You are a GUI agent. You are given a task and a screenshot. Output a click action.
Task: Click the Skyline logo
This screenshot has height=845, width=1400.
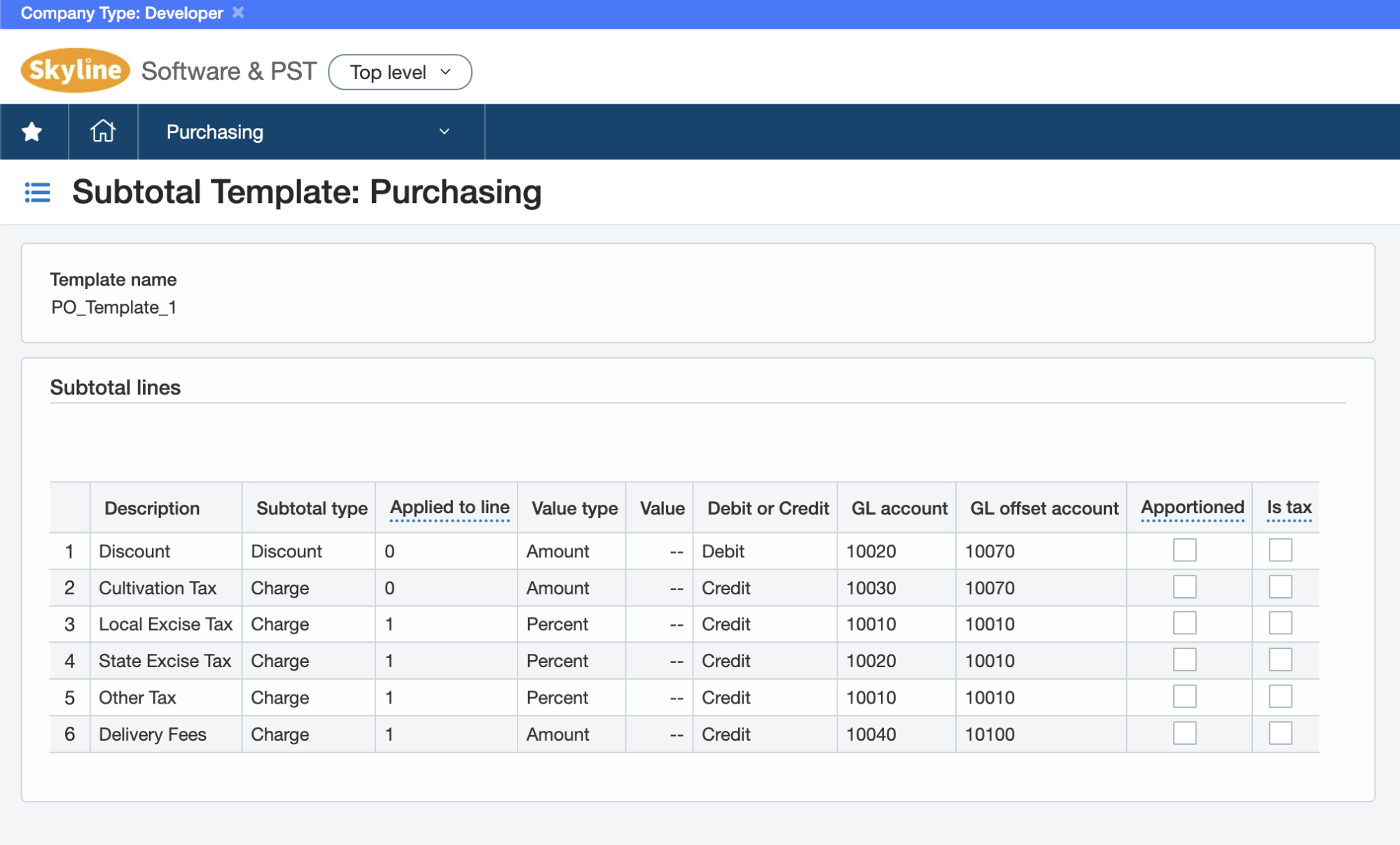pos(76,71)
